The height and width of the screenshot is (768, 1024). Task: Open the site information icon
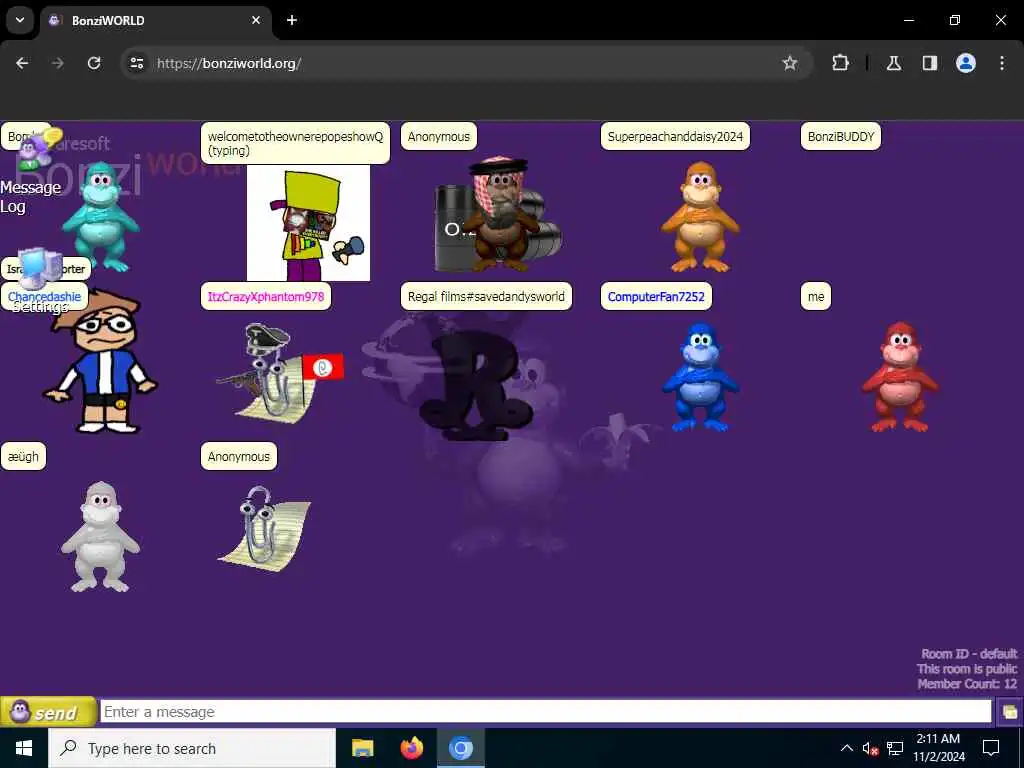tap(136, 63)
